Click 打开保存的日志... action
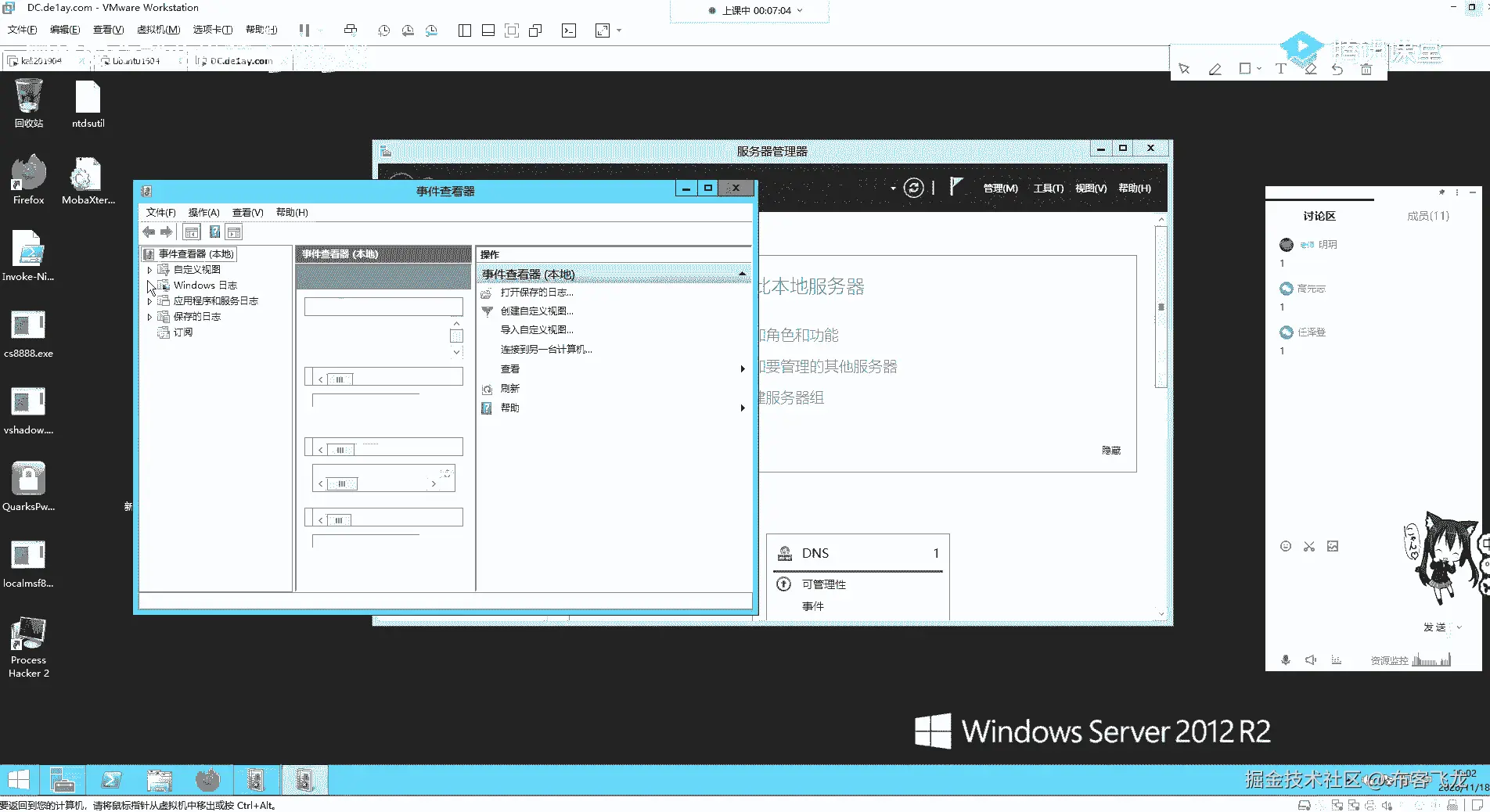The width and height of the screenshot is (1490, 812). pos(537,293)
